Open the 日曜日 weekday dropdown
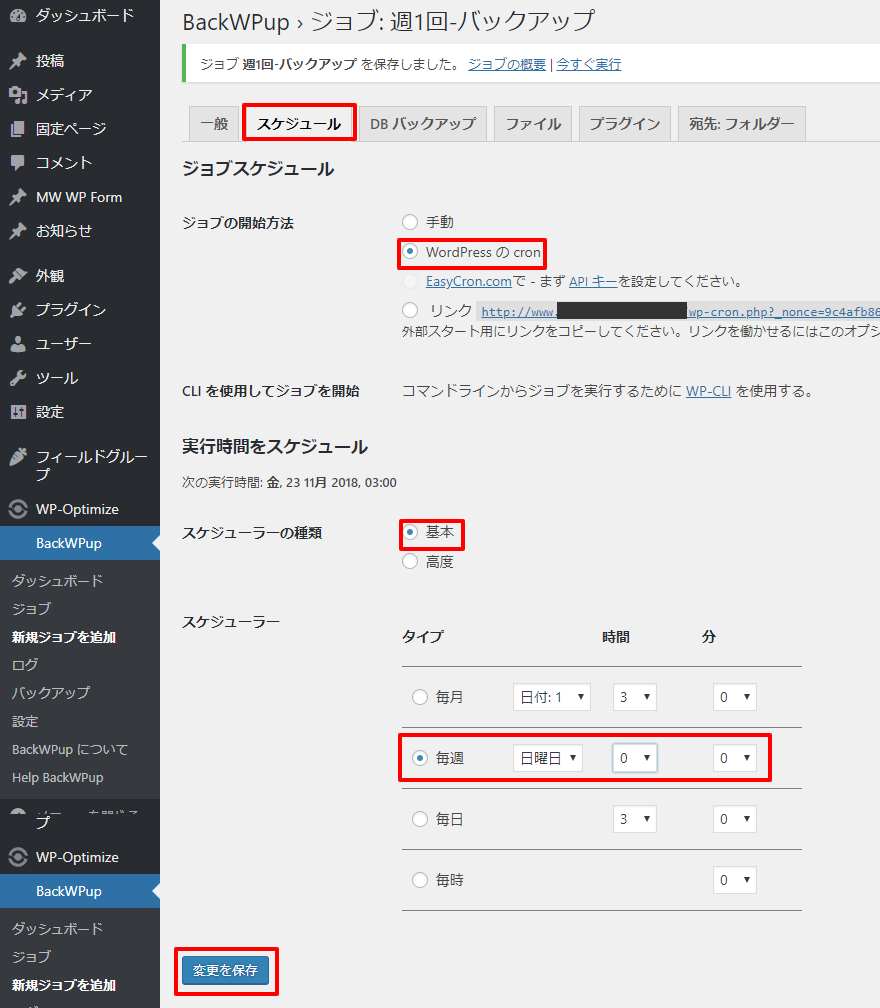The width and height of the screenshot is (880, 1008). pos(548,758)
